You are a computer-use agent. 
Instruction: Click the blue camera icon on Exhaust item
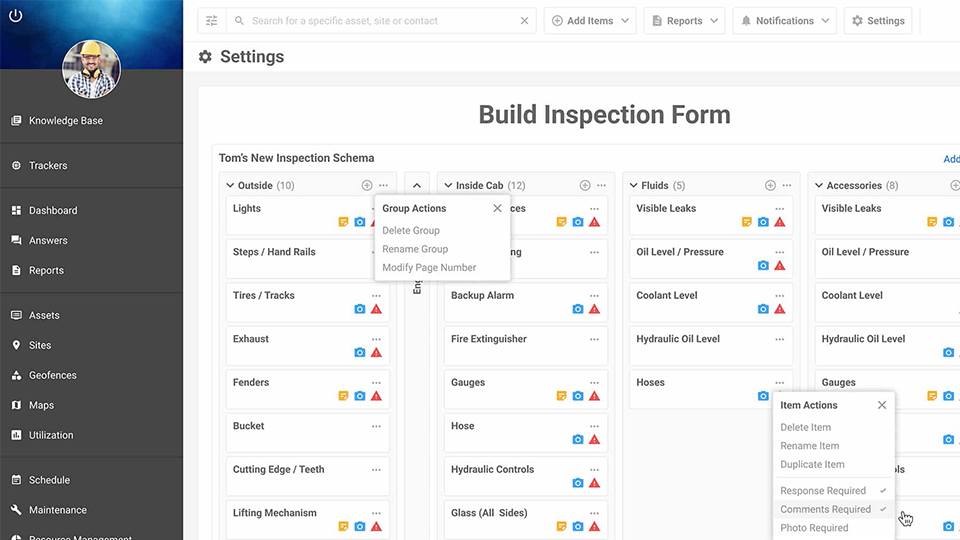click(360, 353)
